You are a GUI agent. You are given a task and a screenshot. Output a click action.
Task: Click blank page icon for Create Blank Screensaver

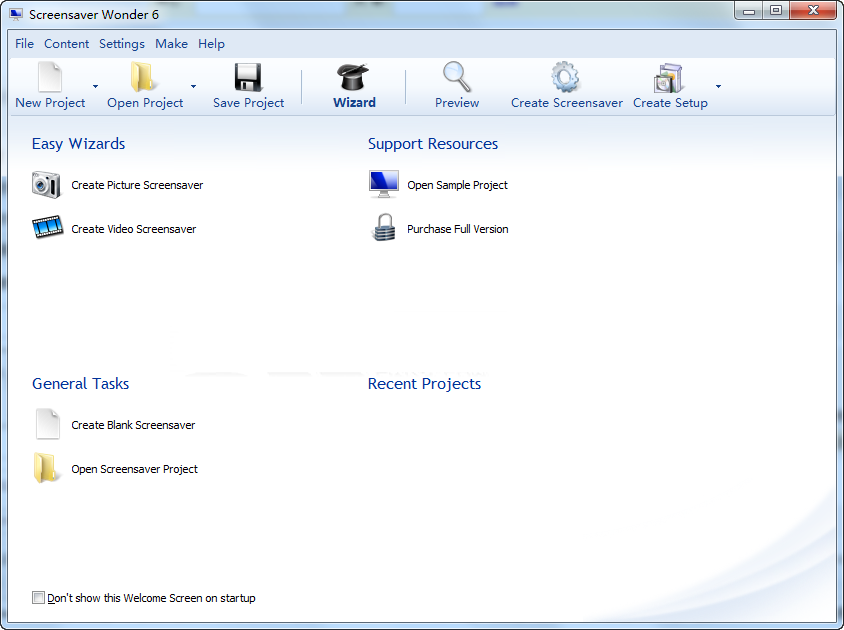point(48,424)
